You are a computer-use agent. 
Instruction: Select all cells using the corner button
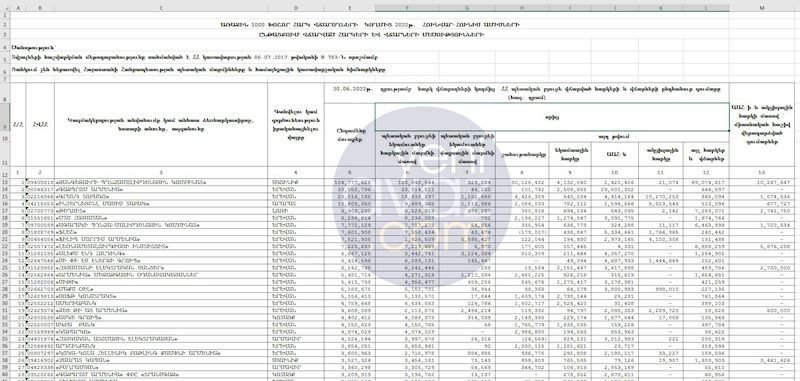tap(5, 8)
